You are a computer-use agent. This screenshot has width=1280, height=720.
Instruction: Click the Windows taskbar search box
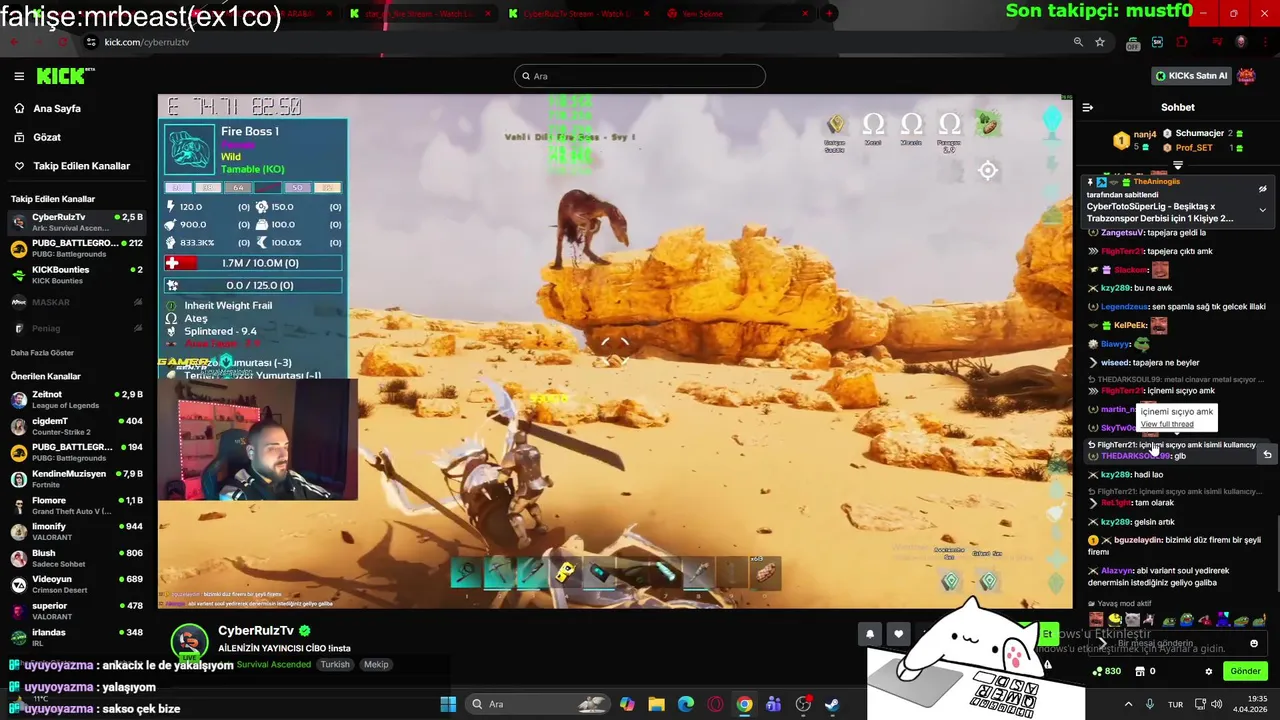coord(540,704)
